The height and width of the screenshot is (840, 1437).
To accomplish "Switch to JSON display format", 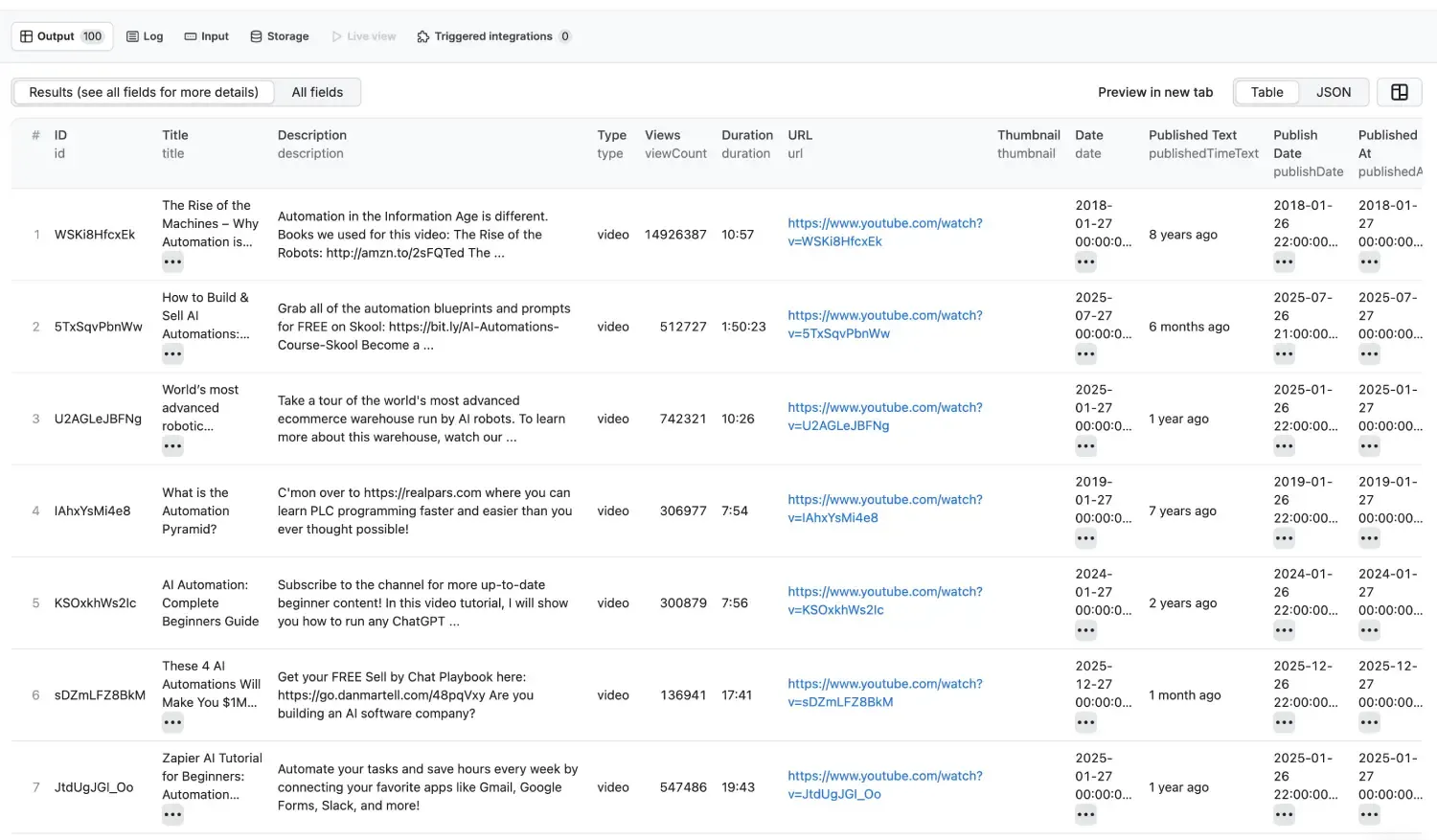I will 1333,92.
